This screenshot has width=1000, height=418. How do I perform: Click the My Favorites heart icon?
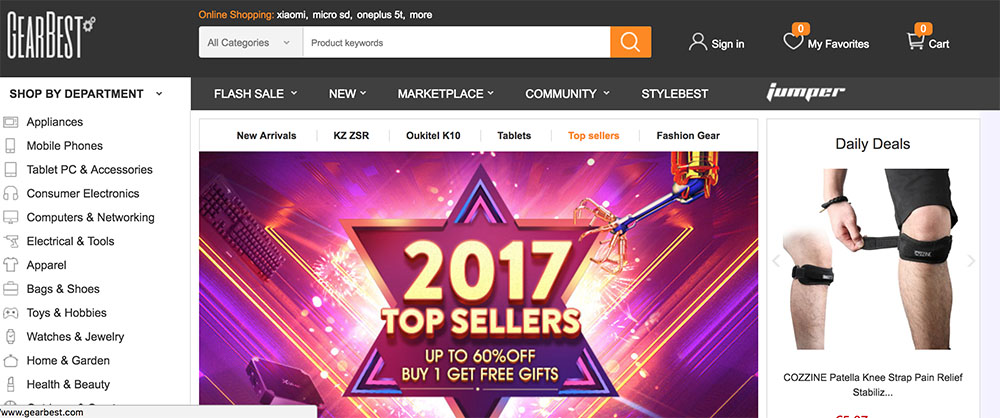coord(793,41)
